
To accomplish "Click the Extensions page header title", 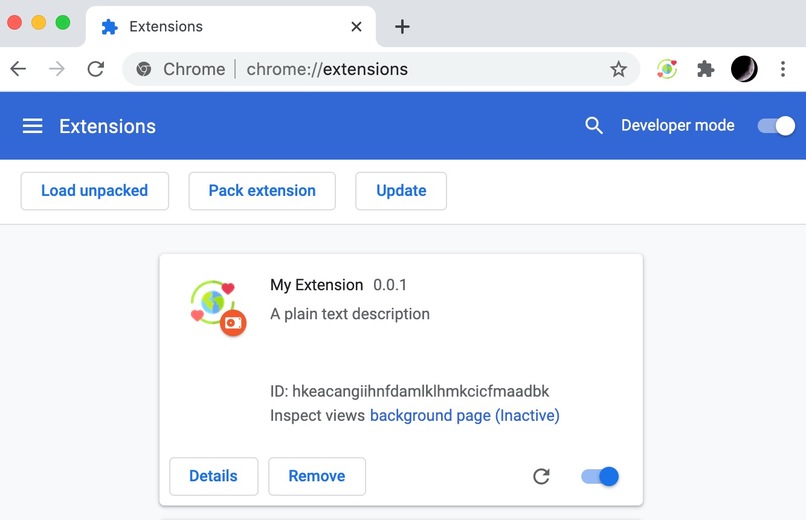I will (107, 126).
